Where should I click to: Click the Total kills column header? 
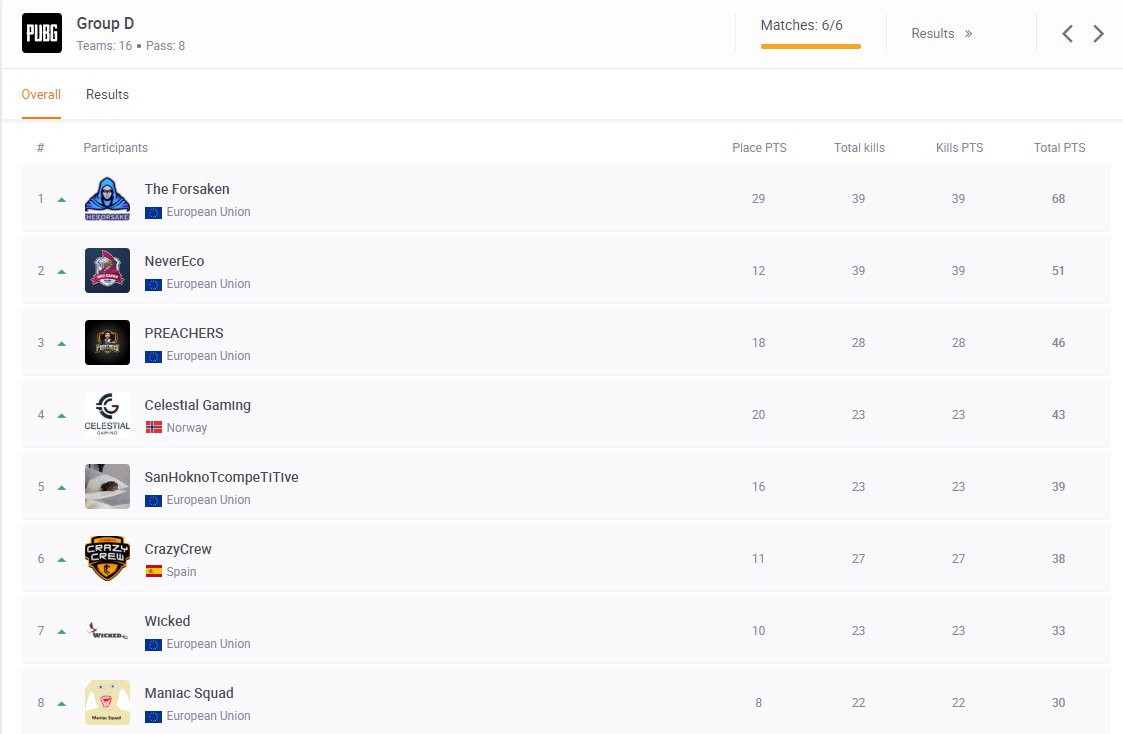tap(859, 148)
